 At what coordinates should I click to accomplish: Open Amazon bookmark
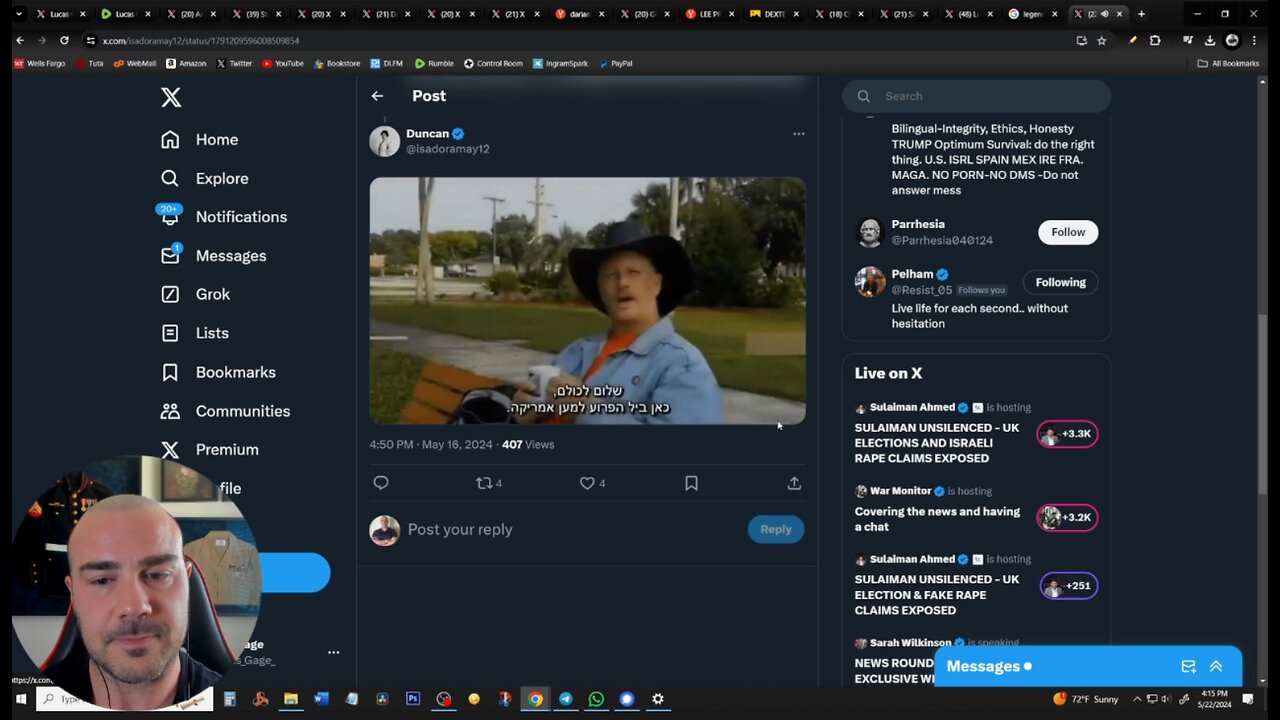pyautogui.click(x=186, y=63)
